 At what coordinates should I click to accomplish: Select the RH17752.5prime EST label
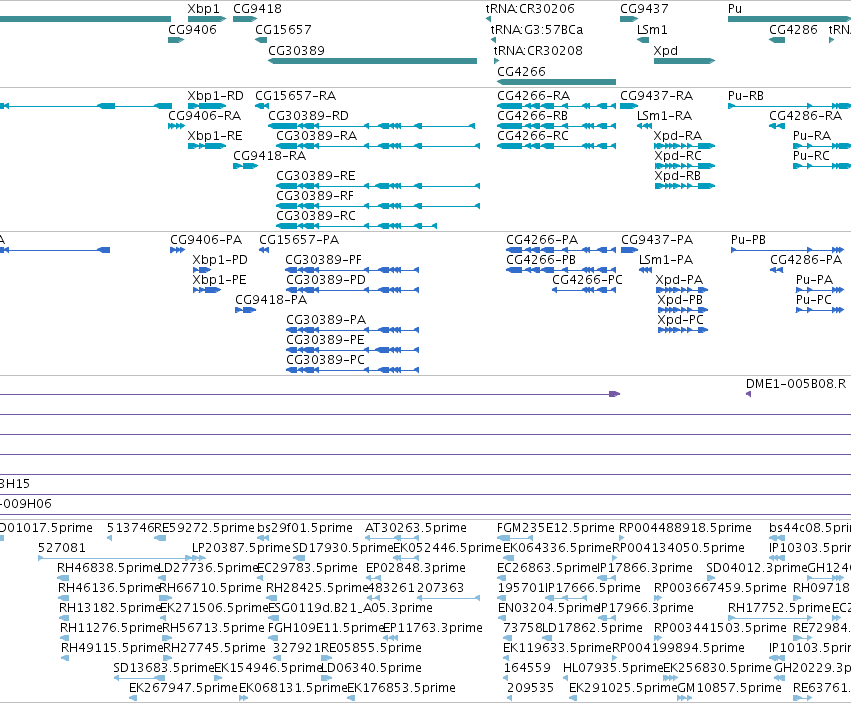point(779,607)
